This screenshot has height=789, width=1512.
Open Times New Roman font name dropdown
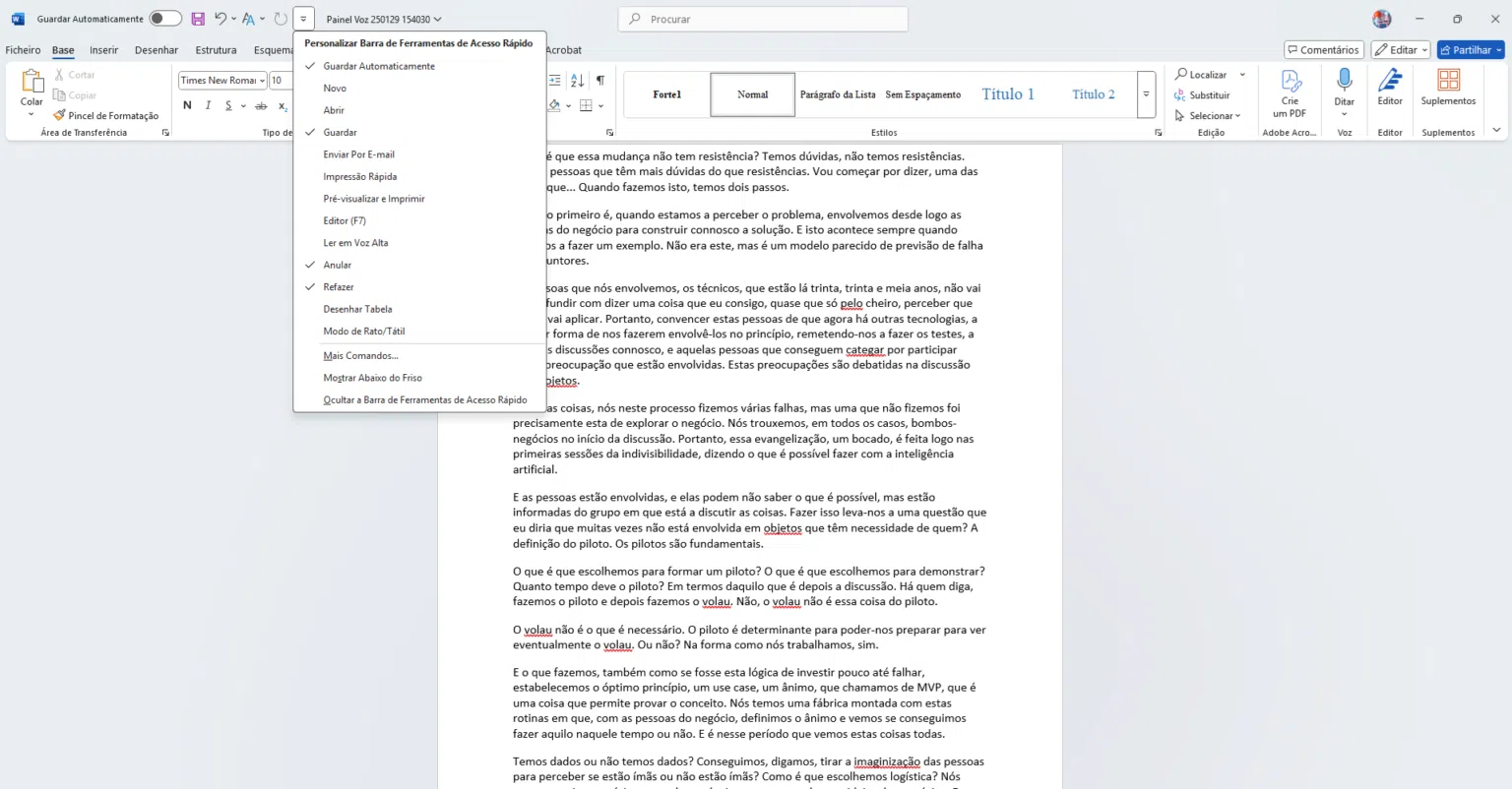(x=263, y=81)
